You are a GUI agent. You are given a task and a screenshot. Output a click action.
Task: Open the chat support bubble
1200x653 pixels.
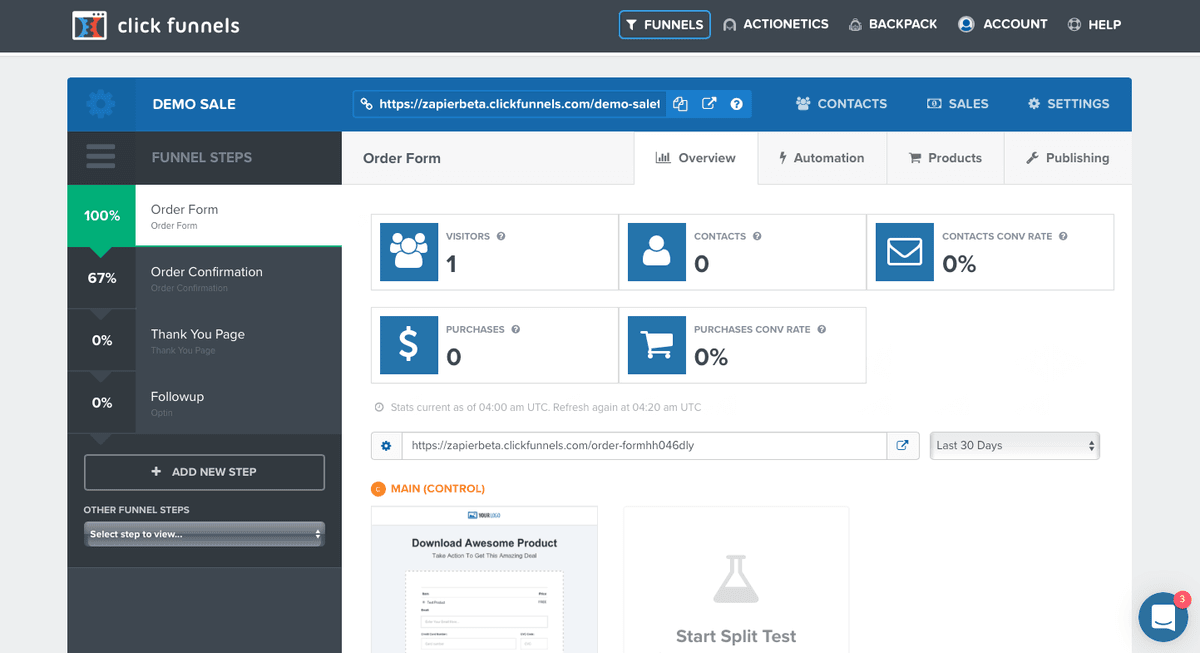(x=1163, y=617)
